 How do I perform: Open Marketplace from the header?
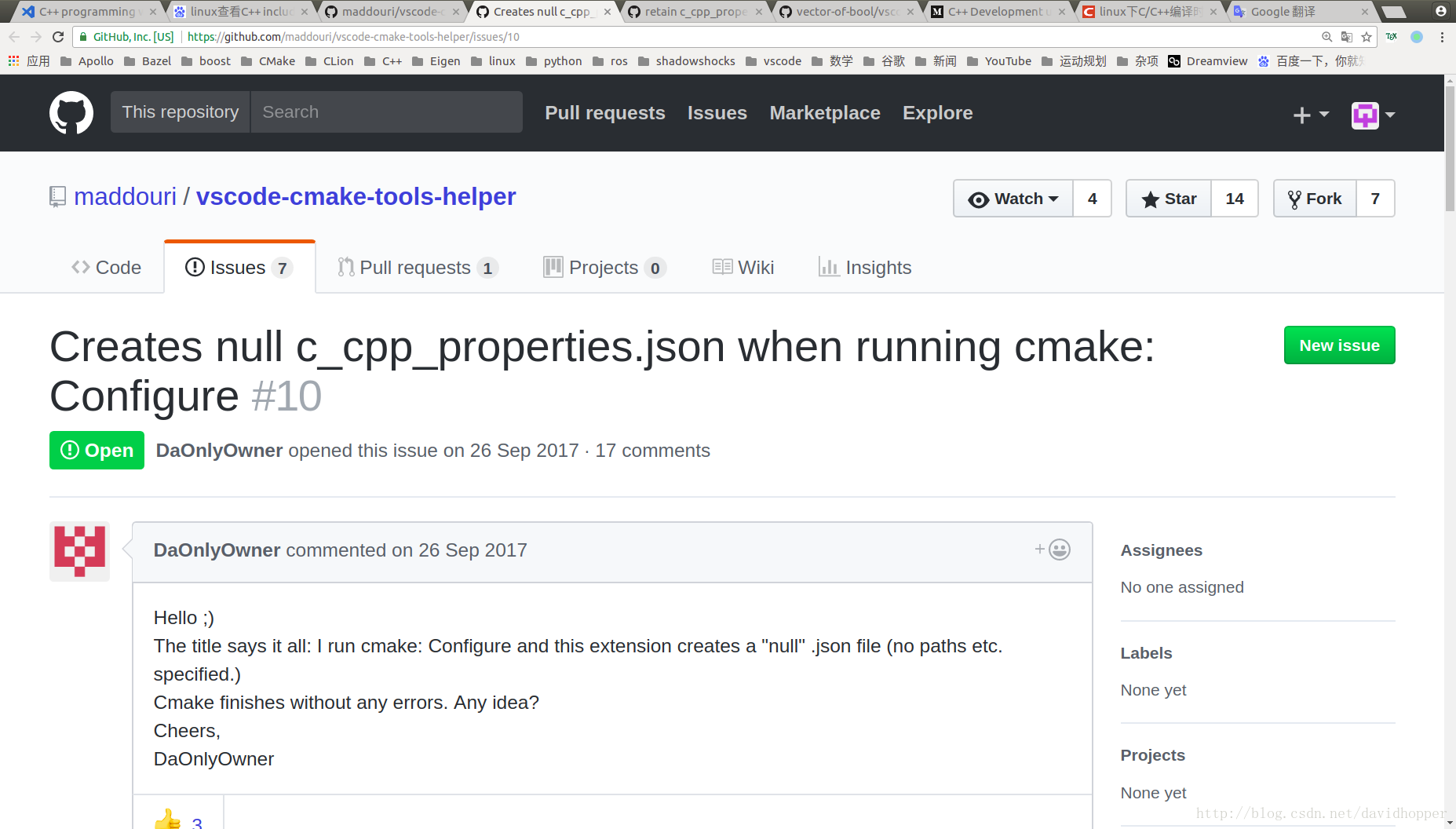click(x=825, y=113)
